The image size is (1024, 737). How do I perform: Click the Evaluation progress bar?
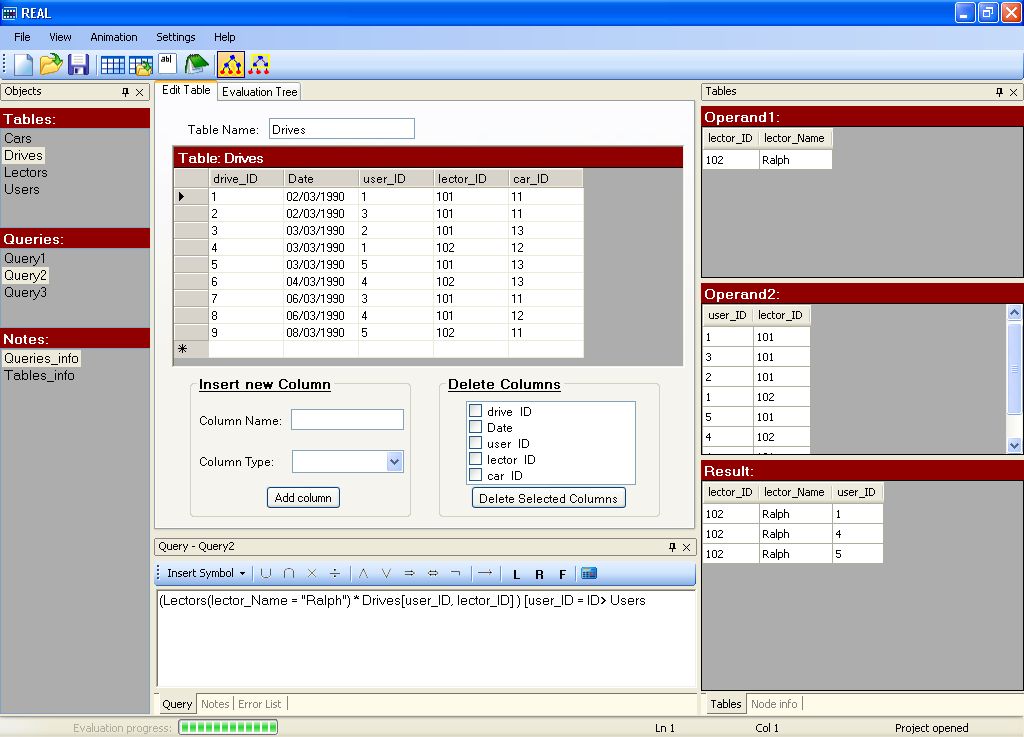[228, 727]
